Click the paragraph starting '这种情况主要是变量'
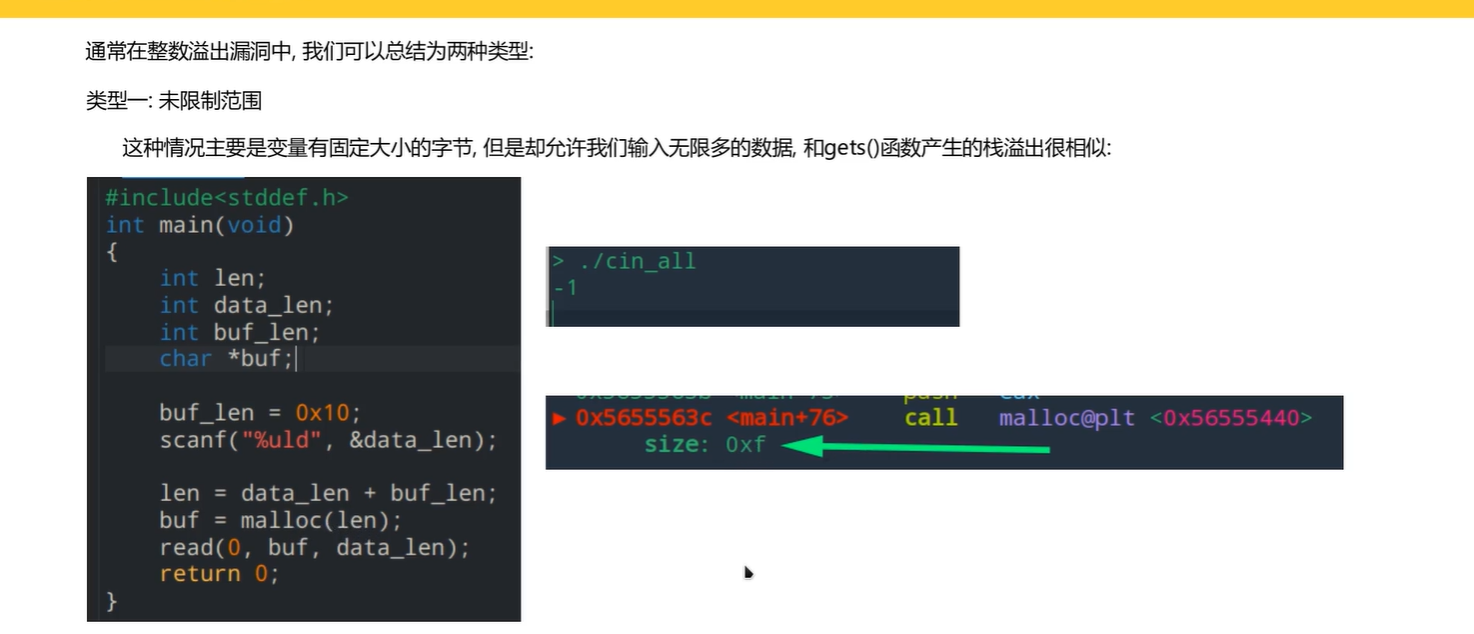This screenshot has width=1474, height=634. coord(617,149)
